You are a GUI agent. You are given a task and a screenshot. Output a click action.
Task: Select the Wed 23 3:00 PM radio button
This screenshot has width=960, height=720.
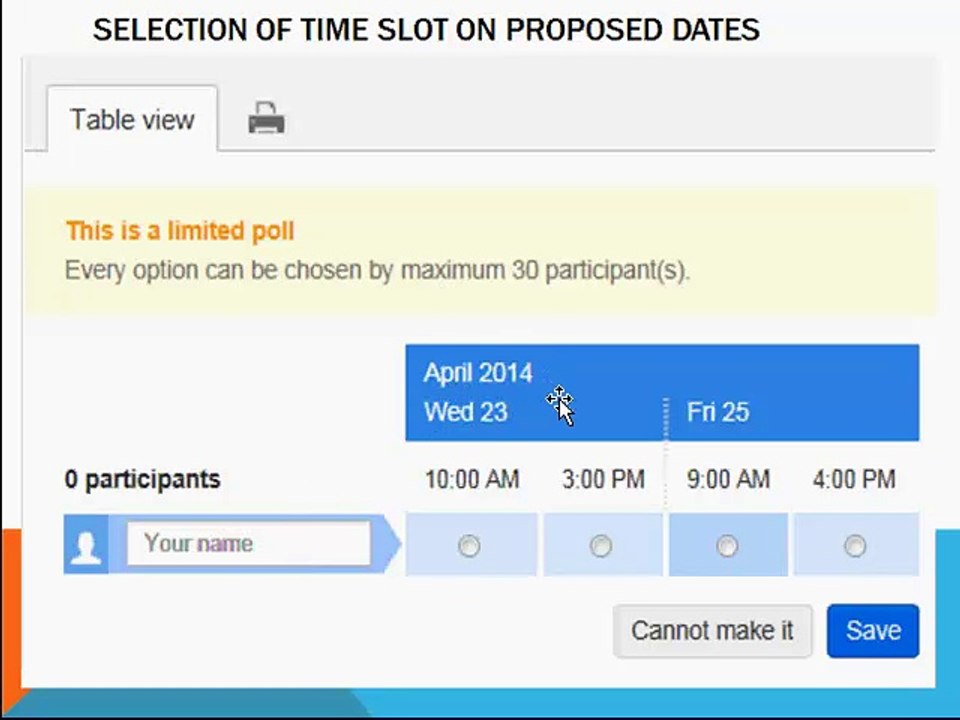(601, 545)
